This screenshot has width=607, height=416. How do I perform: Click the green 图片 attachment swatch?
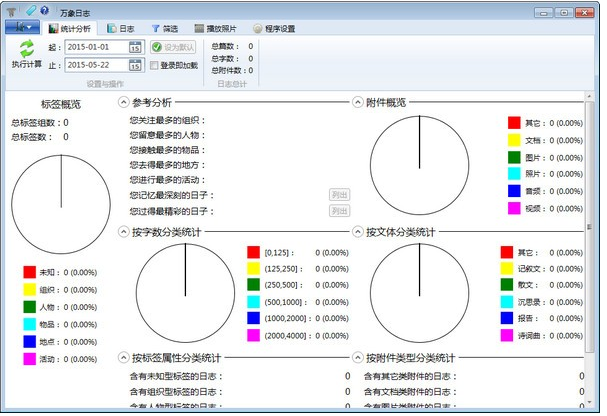tap(514, 157)
